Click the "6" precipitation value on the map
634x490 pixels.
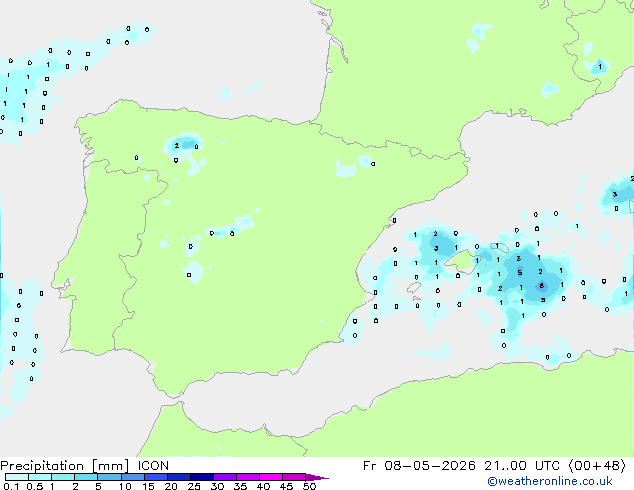[542, 286]
